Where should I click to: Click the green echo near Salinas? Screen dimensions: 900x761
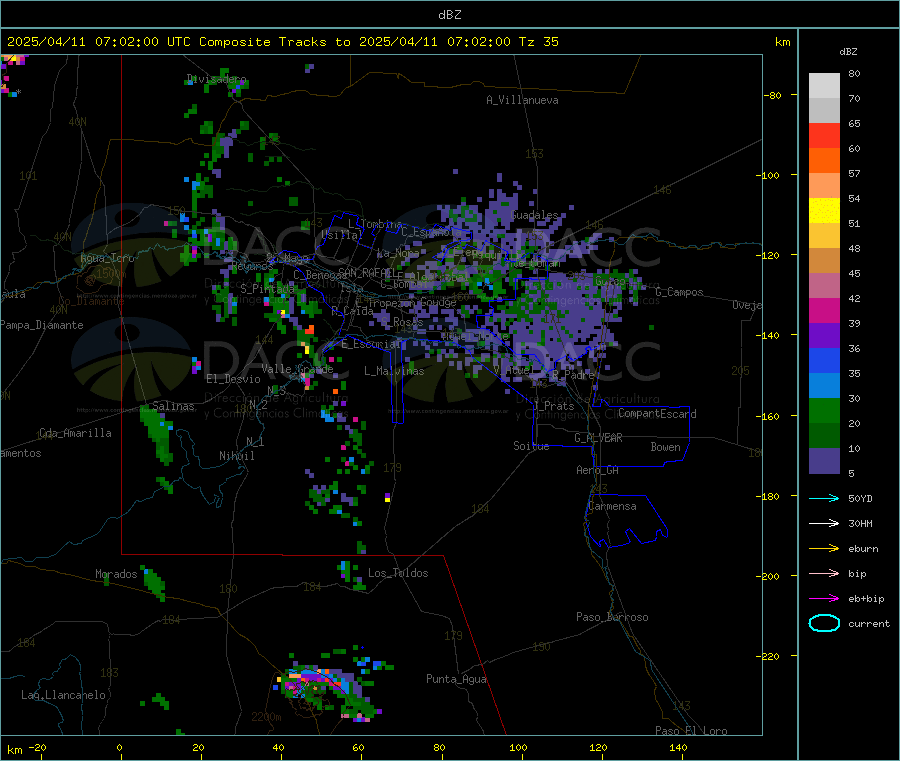pyautogui.click(x=157, y=434)
